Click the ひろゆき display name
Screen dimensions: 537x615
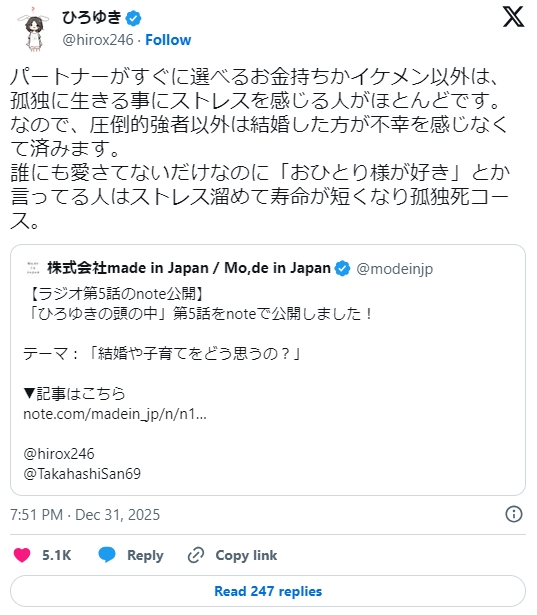point(92,18)
